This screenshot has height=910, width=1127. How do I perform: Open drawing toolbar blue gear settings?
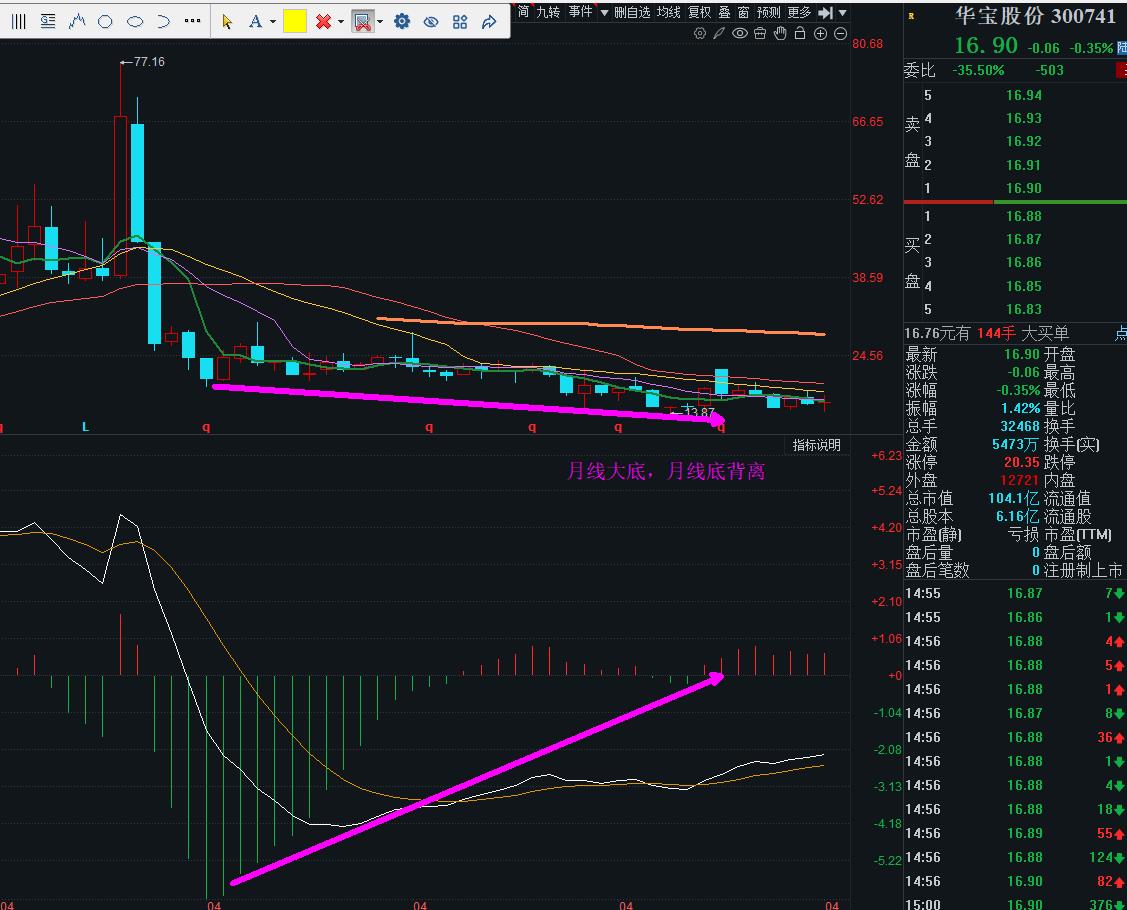coord(402,22)
